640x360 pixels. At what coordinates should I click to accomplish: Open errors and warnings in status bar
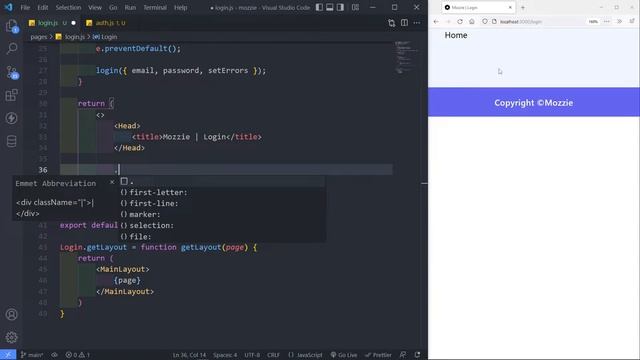click(78, 355)
